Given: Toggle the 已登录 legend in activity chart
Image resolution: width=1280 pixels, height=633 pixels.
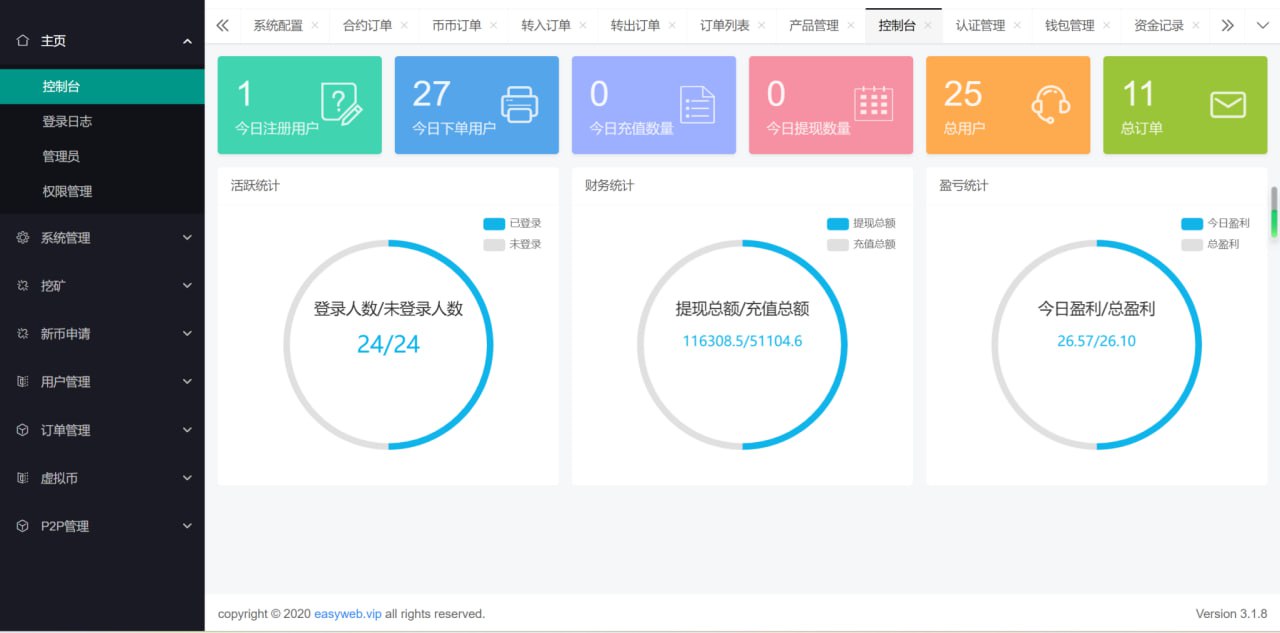Looking at the screenshot, I should point(512,224).
